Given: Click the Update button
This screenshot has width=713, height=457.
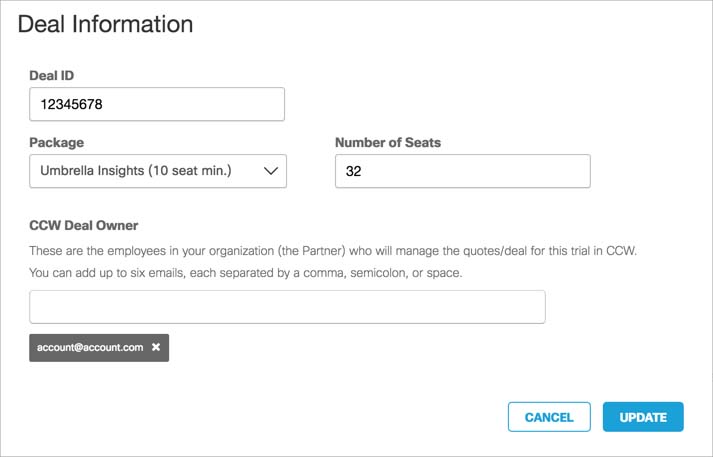Looking at the screenshot, I should (643, 417).
